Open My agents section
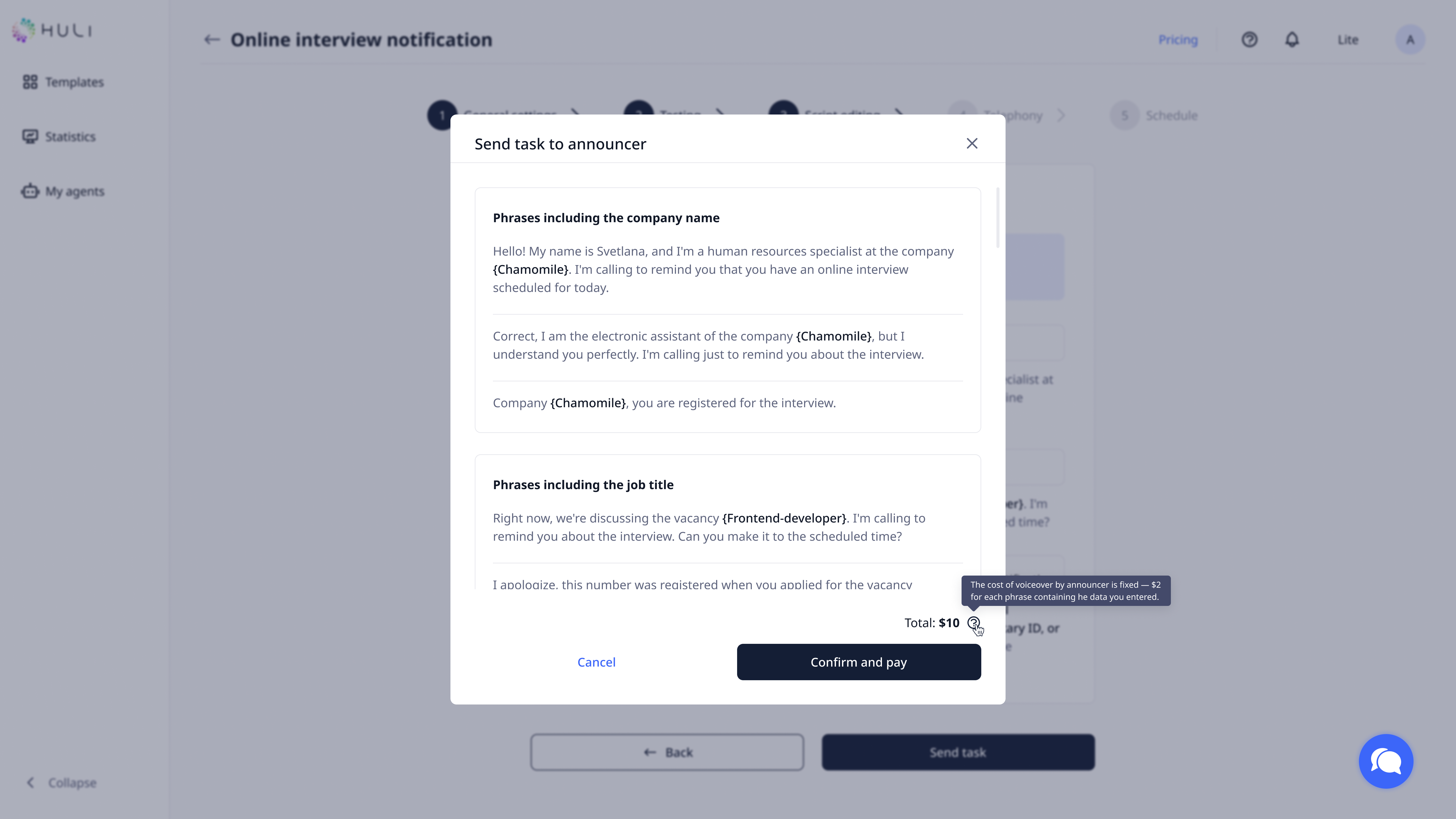 [x=63, y=192]
